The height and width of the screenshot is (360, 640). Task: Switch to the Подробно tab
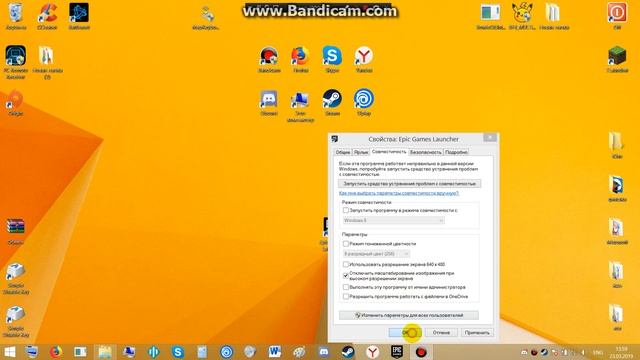click(x=456, y=152)
